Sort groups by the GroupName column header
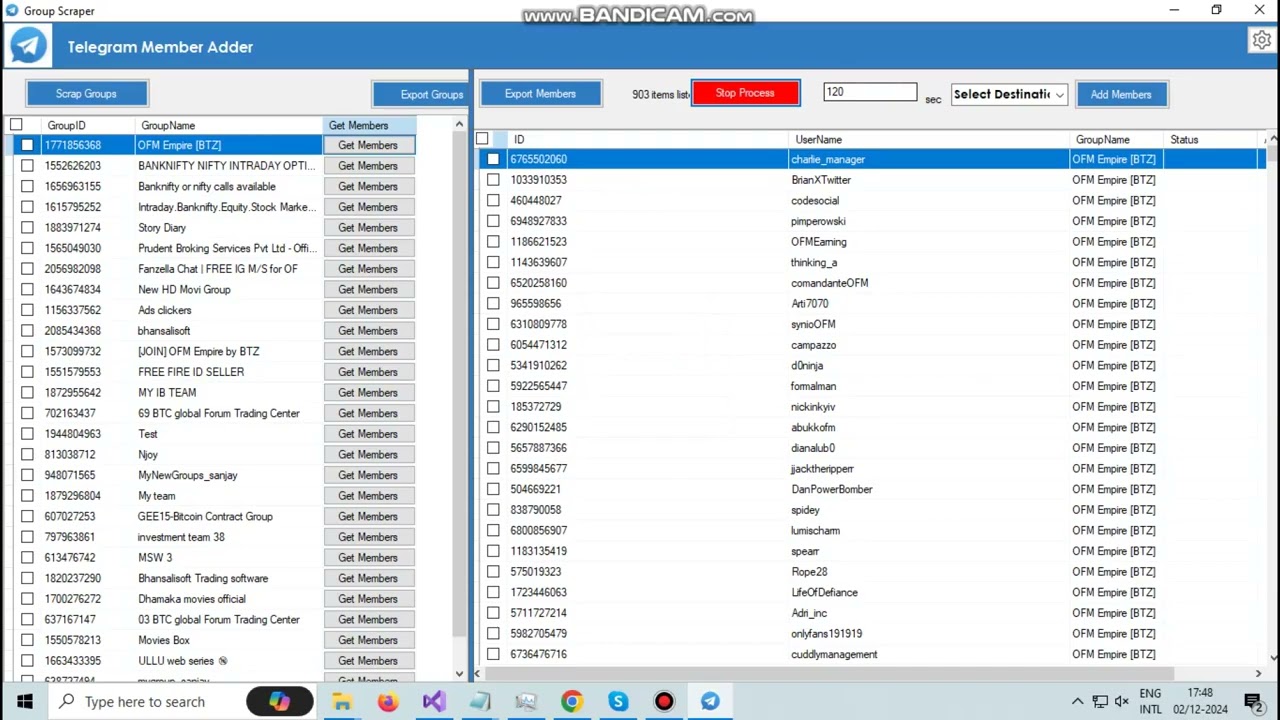 pos(230,125)
